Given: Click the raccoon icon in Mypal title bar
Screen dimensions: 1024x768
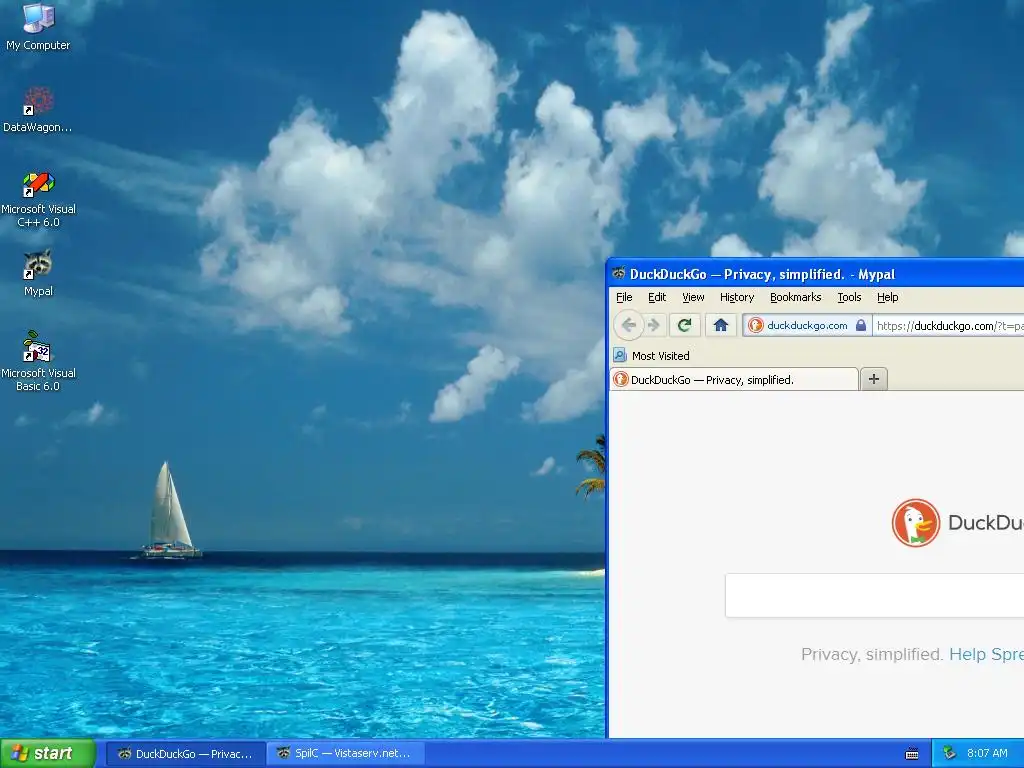Looking at the screenshot, I should (618, 274).
